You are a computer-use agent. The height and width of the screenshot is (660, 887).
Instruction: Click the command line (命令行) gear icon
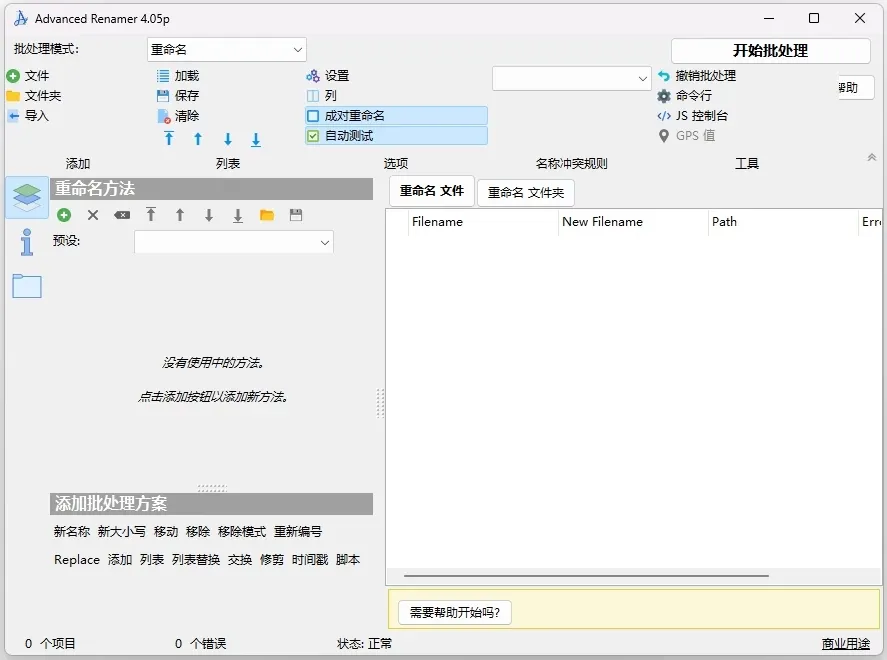click(663, 96)
